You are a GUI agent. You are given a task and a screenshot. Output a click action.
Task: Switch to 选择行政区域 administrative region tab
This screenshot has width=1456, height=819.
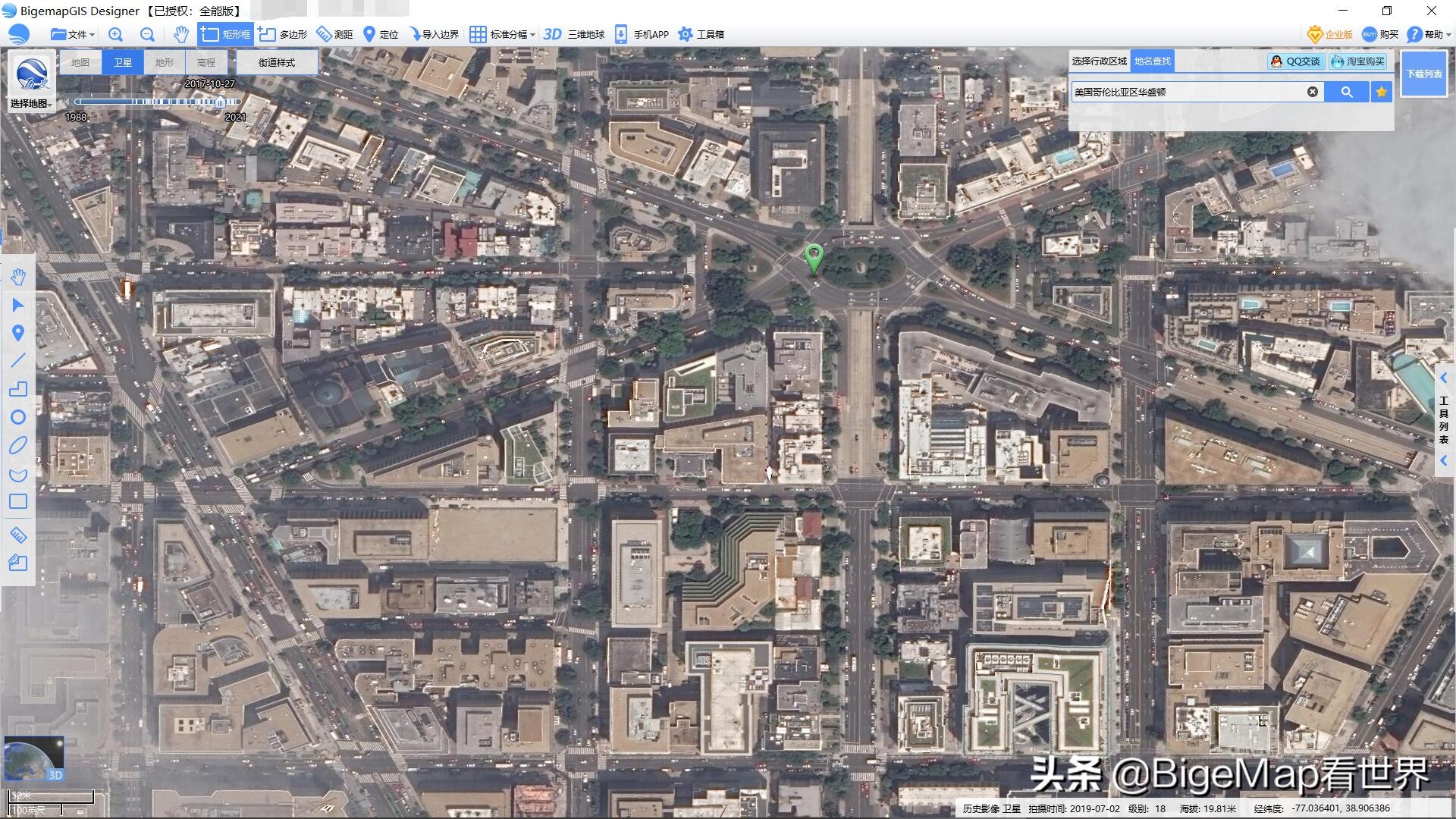tap(1100, 61)
